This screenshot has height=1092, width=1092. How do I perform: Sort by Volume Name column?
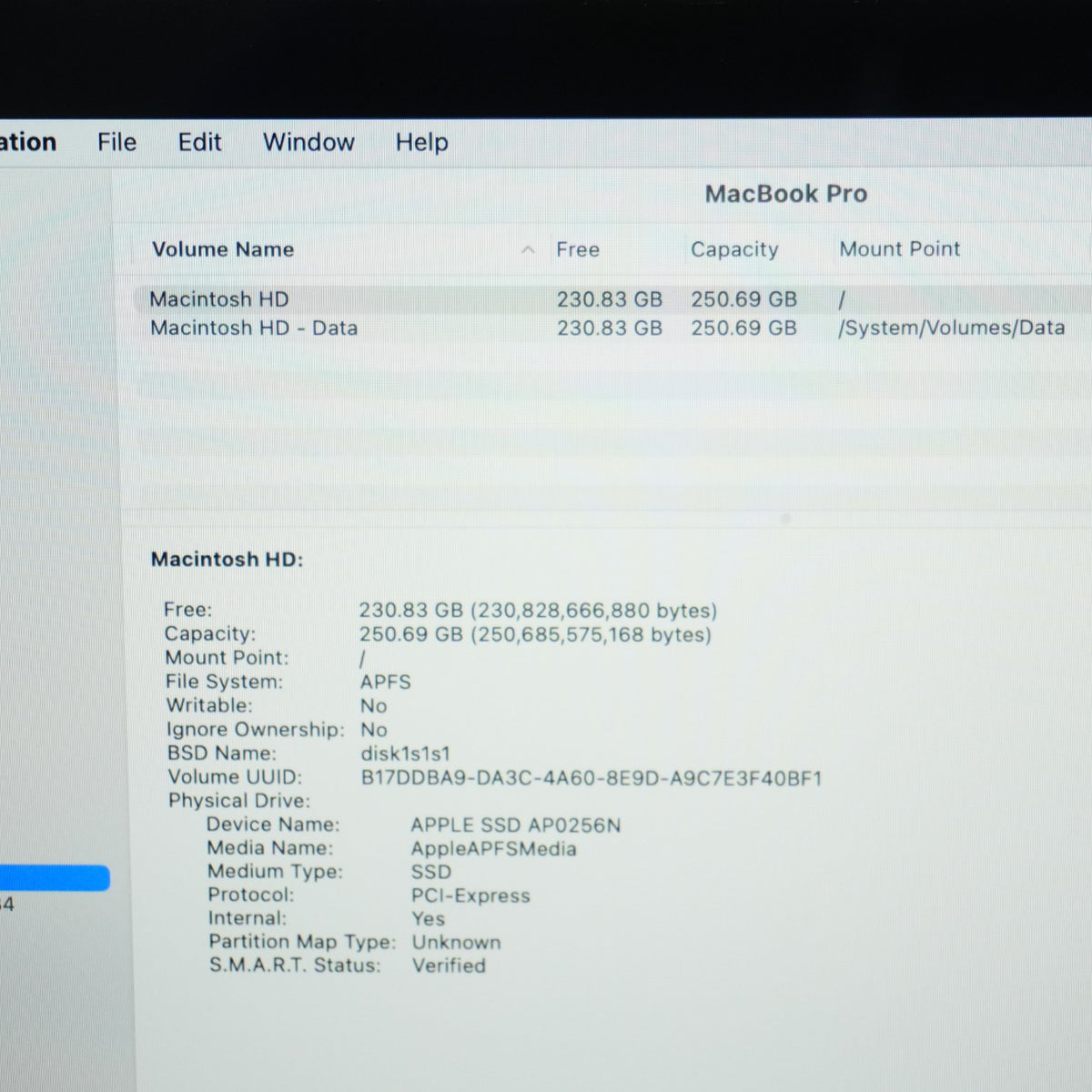[x=223, y=249]
